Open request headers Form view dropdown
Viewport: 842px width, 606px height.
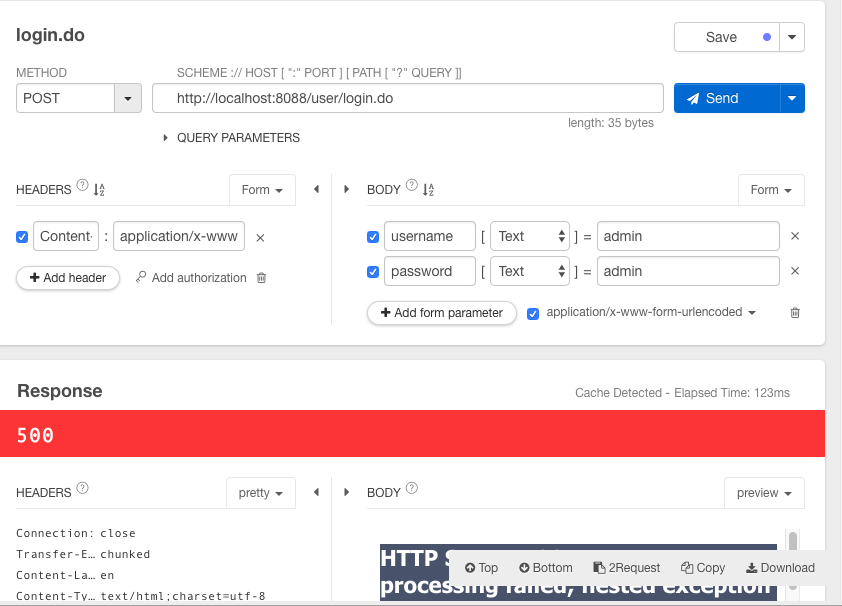262,190
